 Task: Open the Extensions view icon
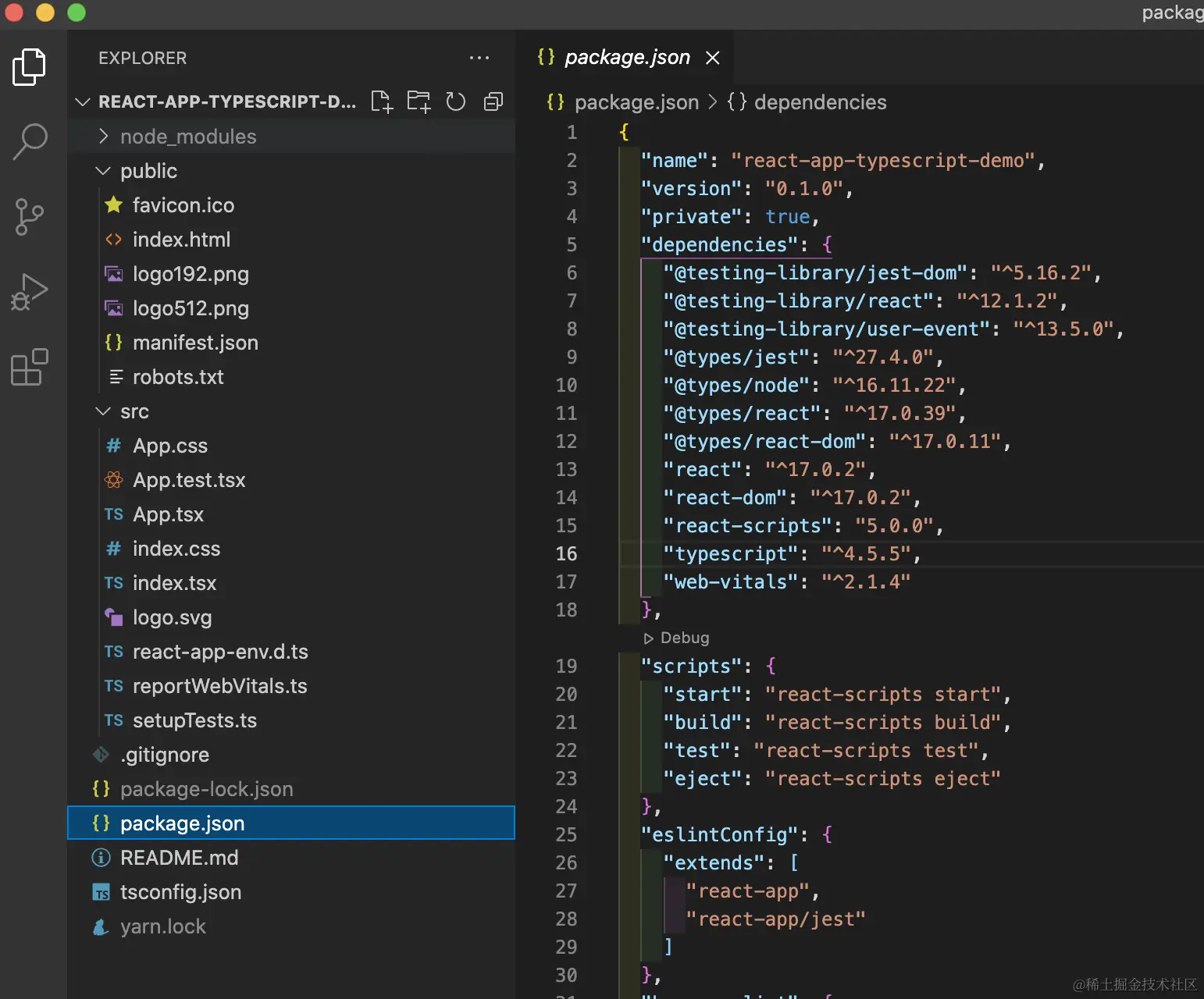[30, 367]
